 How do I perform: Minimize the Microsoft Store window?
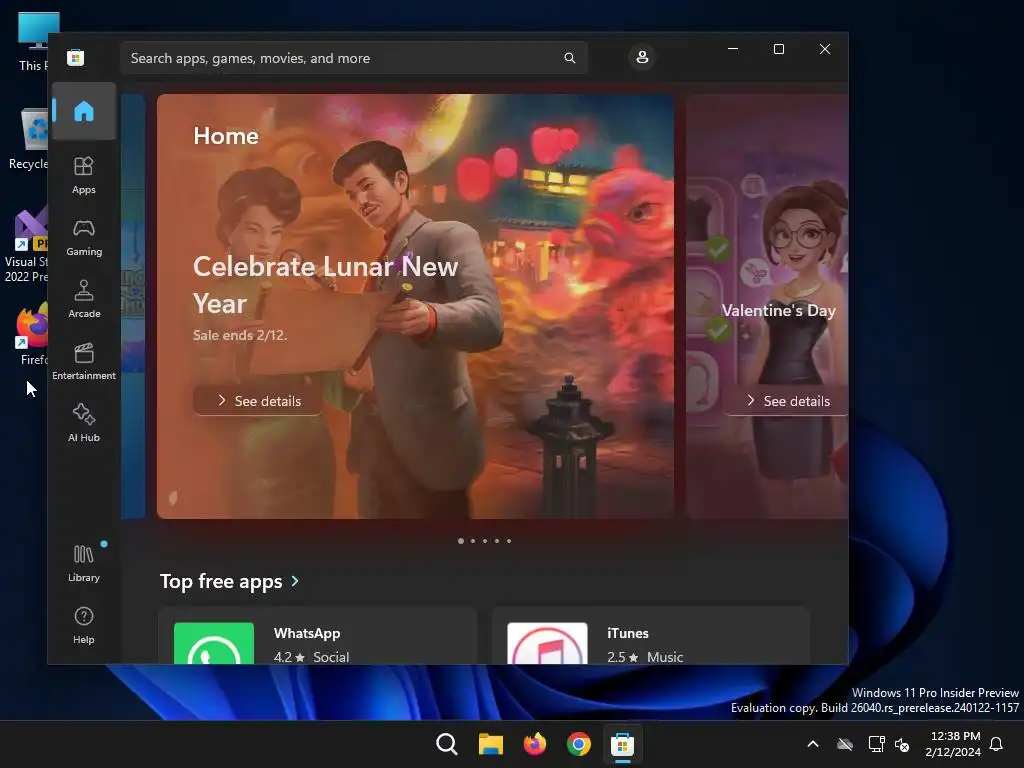tap(733, 49)
